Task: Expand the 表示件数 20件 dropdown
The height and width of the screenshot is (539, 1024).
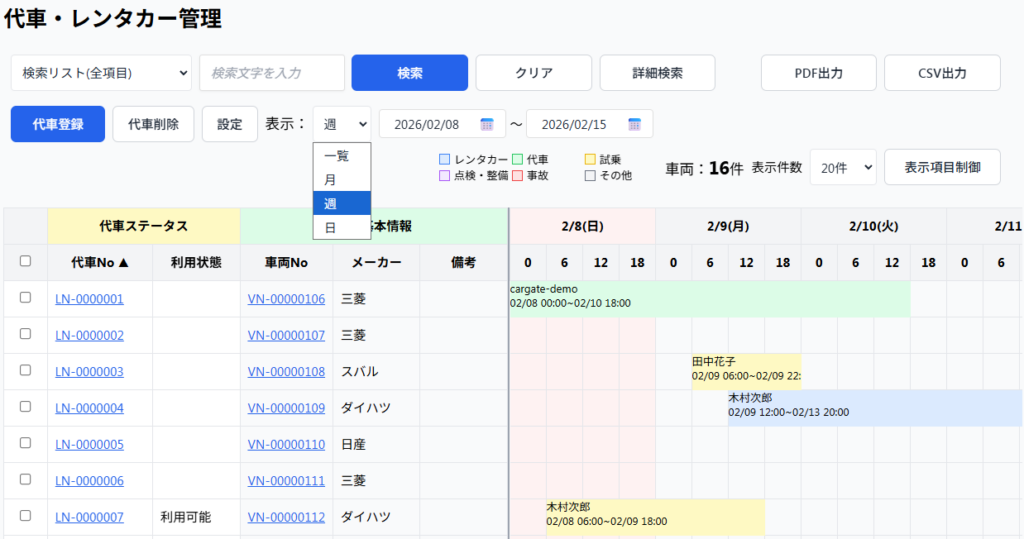Action: [x=842, y=167]
